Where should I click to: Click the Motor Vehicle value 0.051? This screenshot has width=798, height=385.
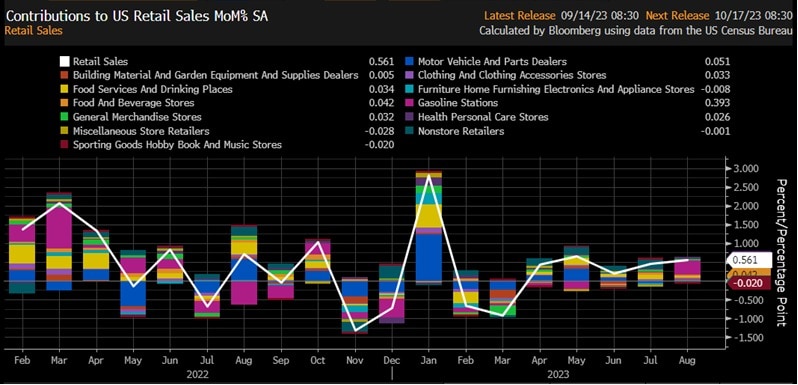pos(718,62)
